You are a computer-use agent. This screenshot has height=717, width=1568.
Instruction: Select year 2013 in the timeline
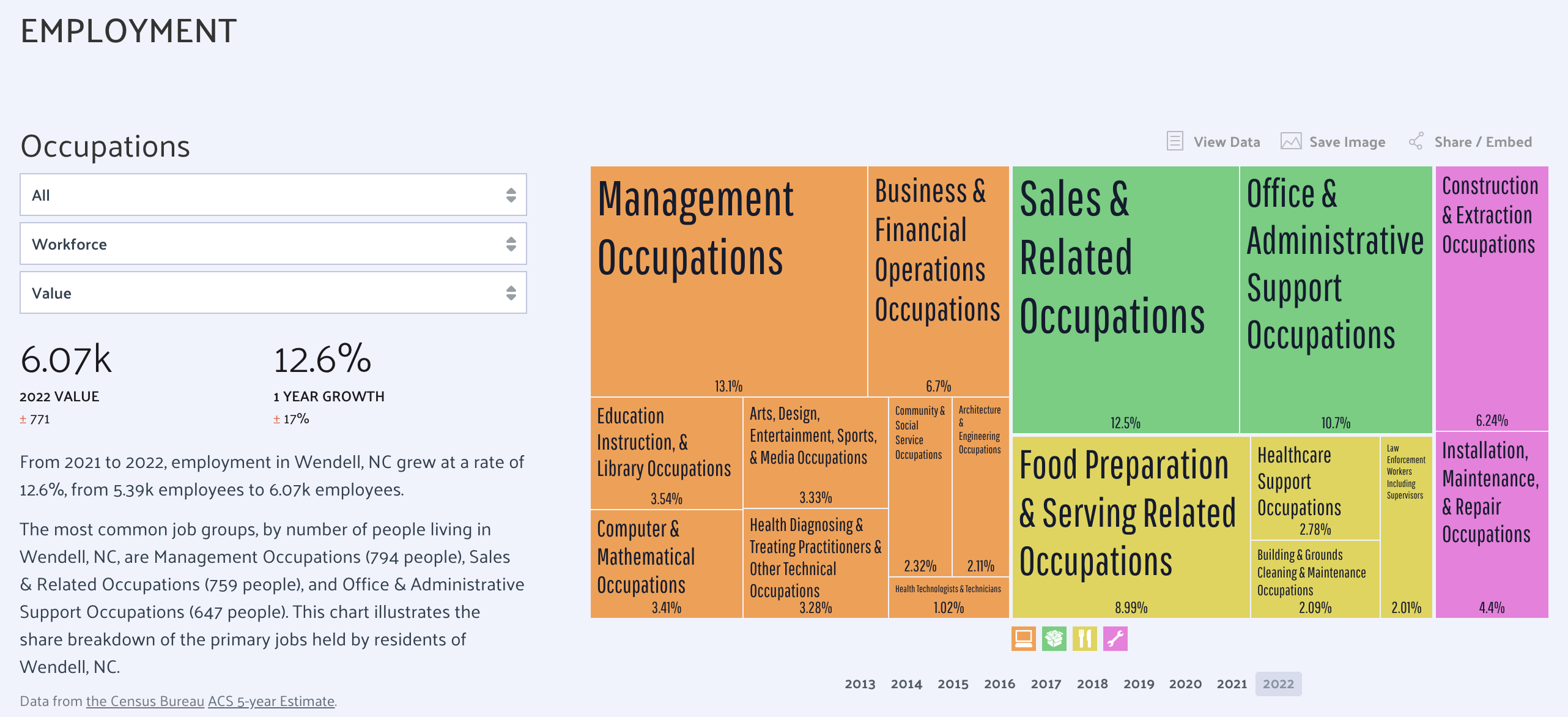point(860,684)
